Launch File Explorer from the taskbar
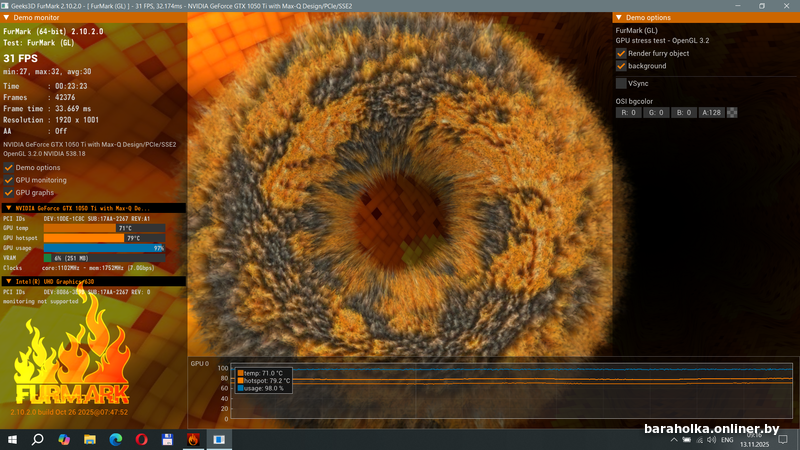This screenshot has width=800, height=450. (x=90, y=439)
